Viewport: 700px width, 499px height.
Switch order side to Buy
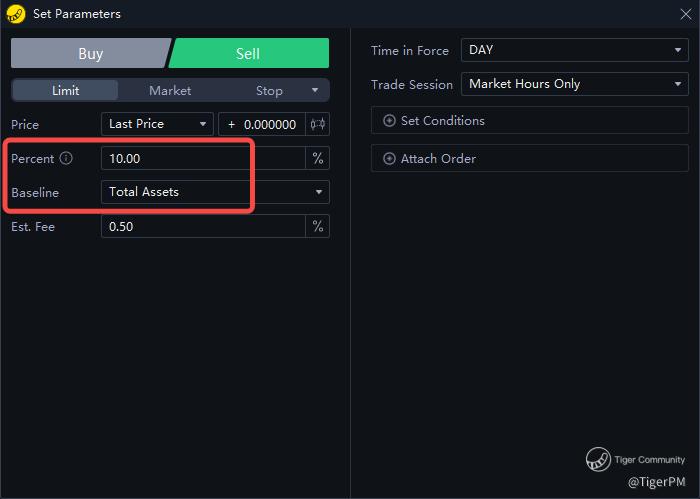[x=90, y=54]
